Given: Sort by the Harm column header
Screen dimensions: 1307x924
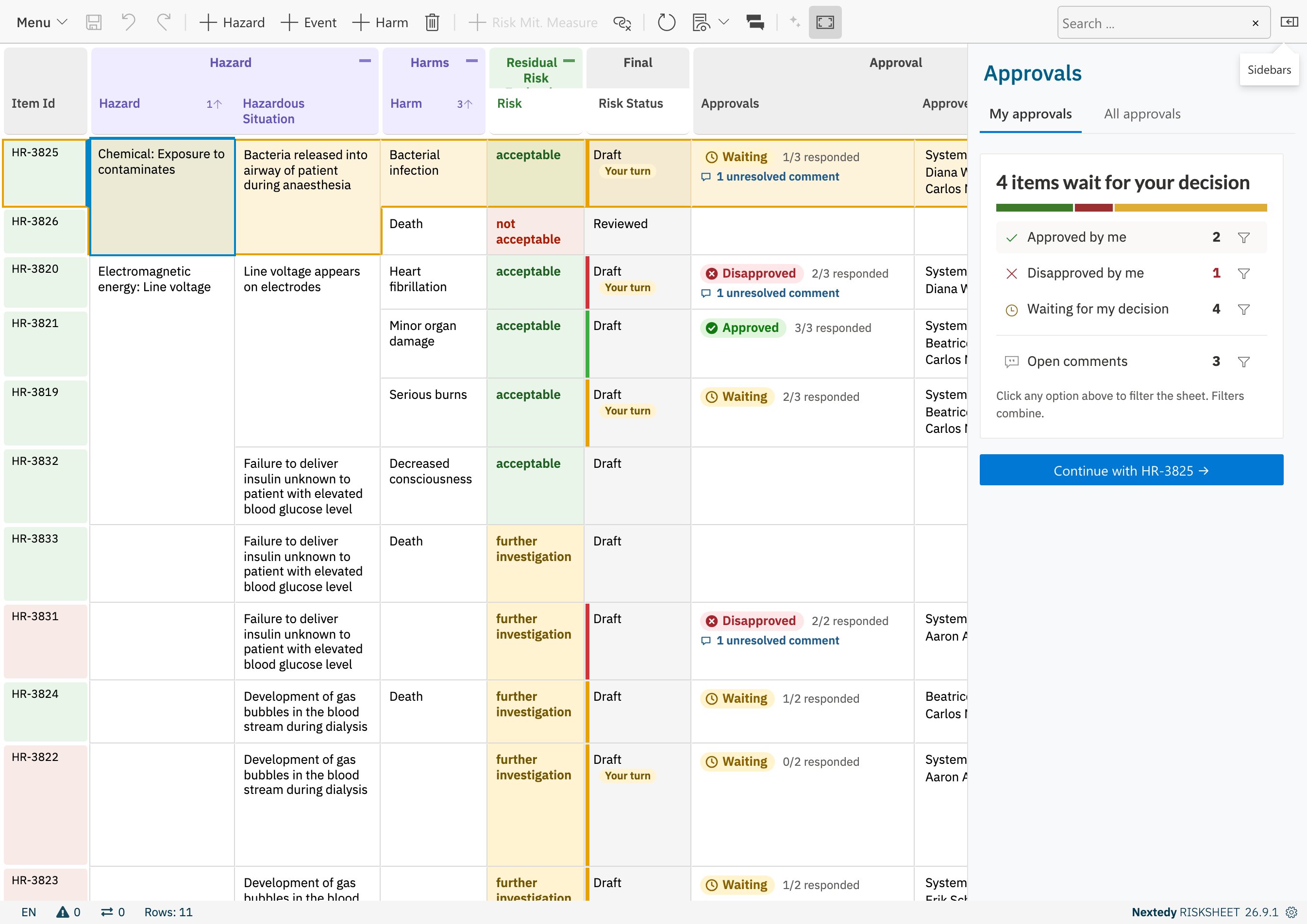Looking at the screenshot, I should 406,103.
